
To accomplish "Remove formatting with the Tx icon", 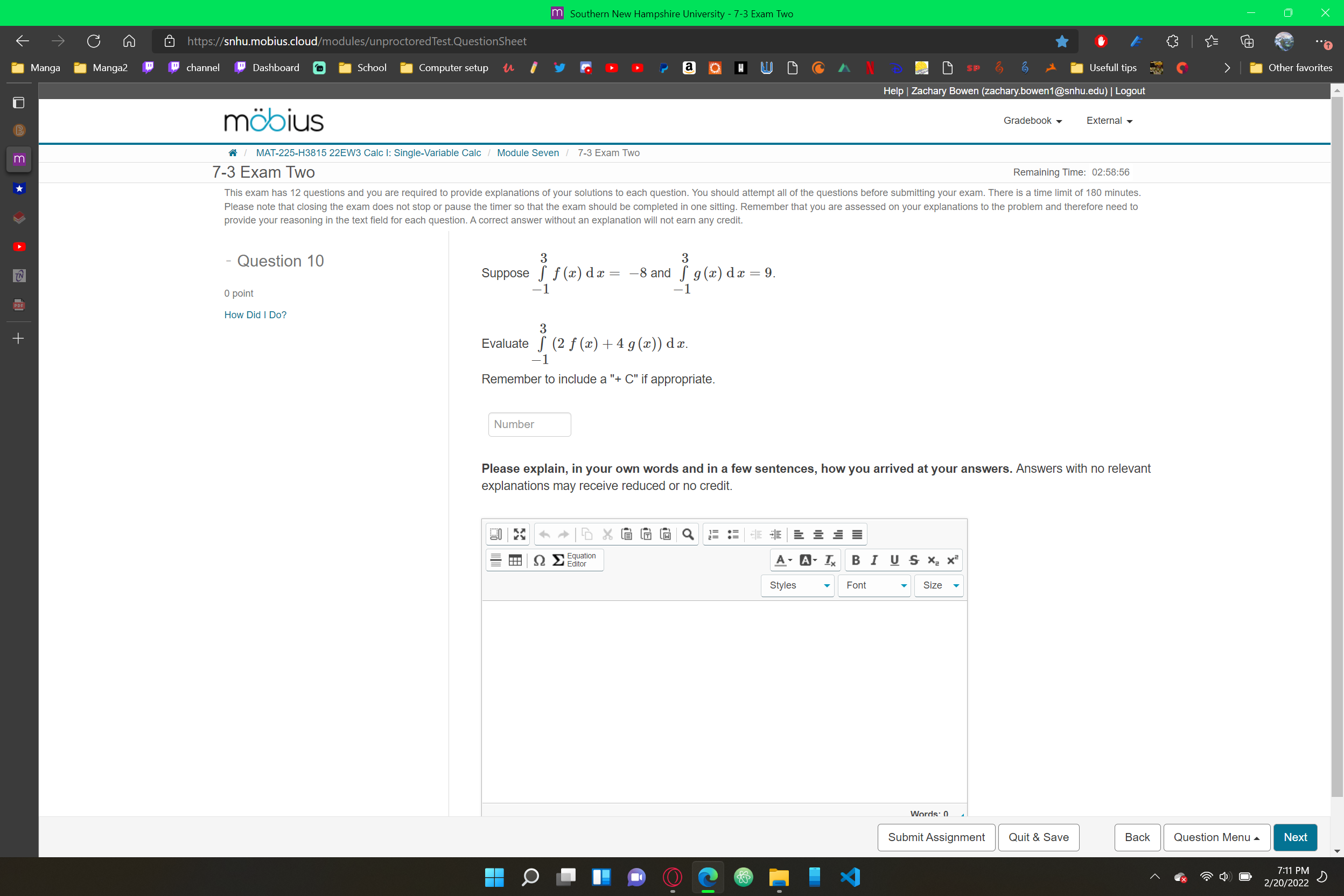I will click(830, 561).
